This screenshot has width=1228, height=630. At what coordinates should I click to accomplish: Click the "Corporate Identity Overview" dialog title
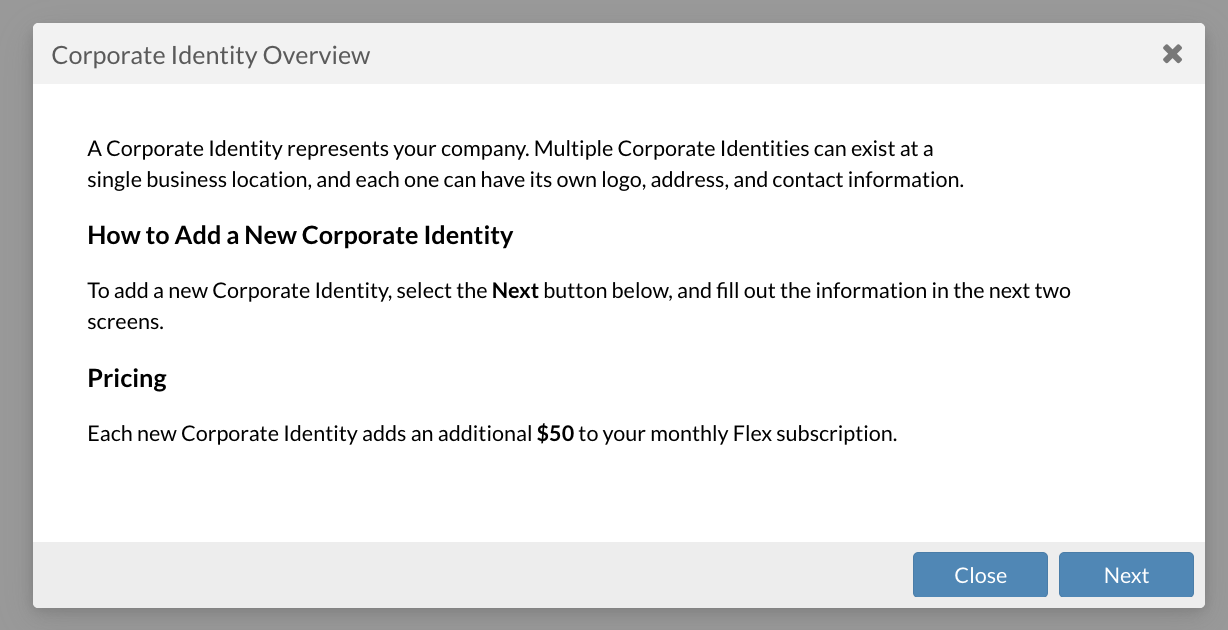point(211,55)
